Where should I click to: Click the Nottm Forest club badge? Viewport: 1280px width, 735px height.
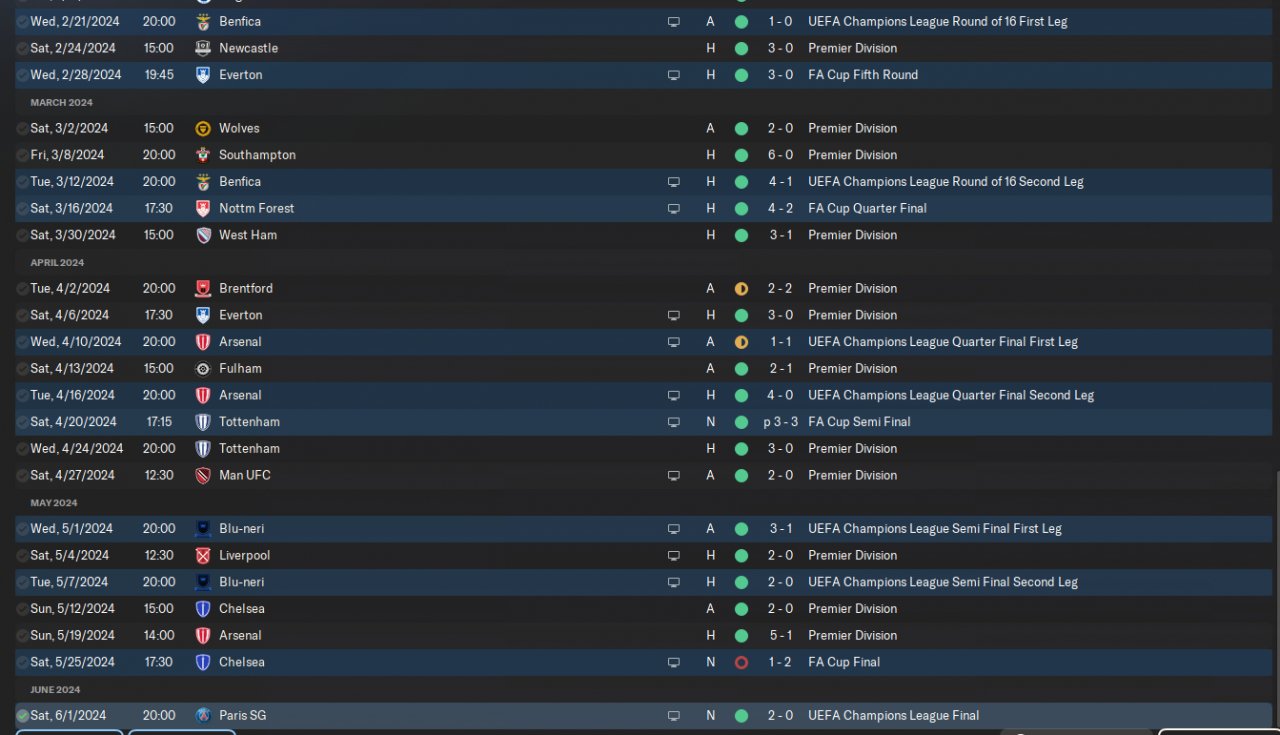(x=203, y=208)
